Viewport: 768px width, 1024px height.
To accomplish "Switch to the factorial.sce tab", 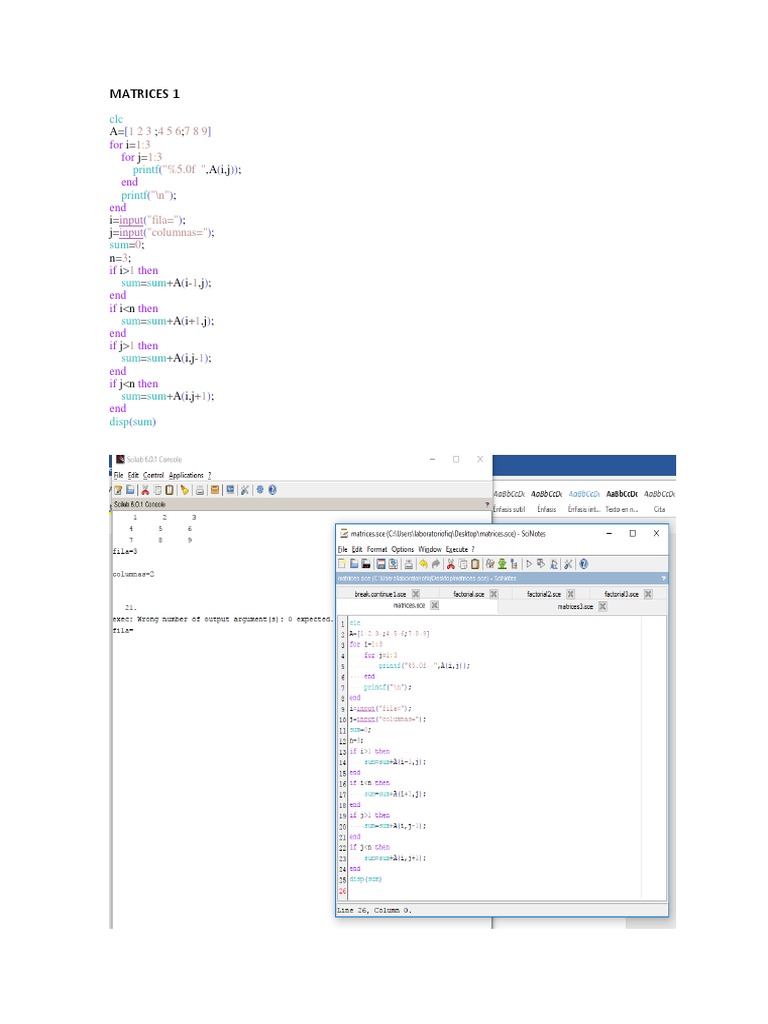I will tap(469, 594).
